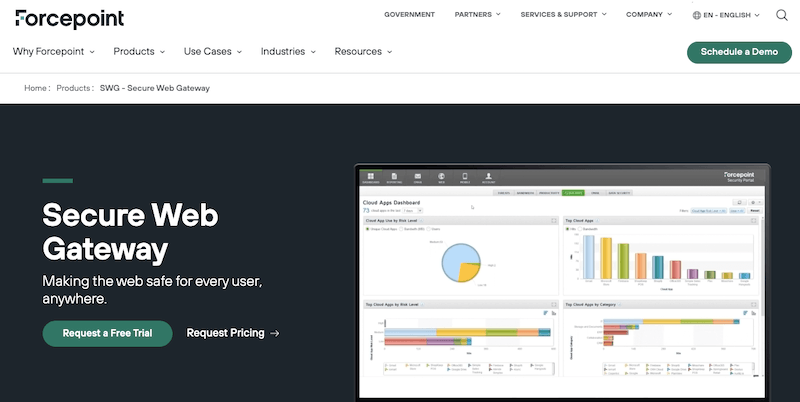Maximize the Cloud App Use by Risk Level panel
The image size is (800, 402).
pos(554,221)
